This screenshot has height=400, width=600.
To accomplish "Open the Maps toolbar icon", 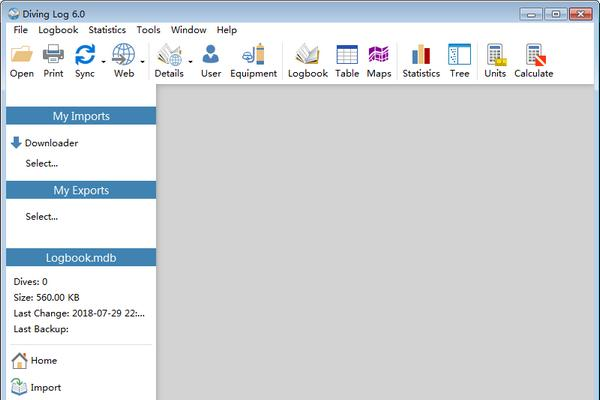I will click(x=378, y=54).
